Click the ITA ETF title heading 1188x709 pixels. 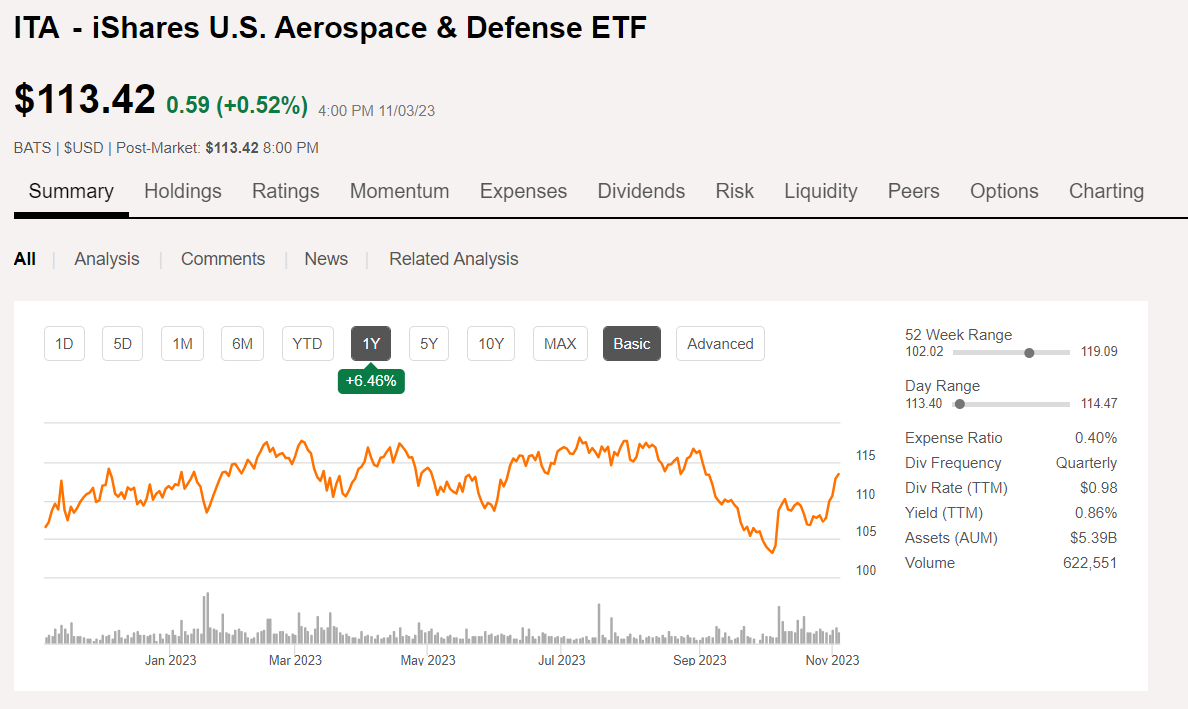[330, 28]
